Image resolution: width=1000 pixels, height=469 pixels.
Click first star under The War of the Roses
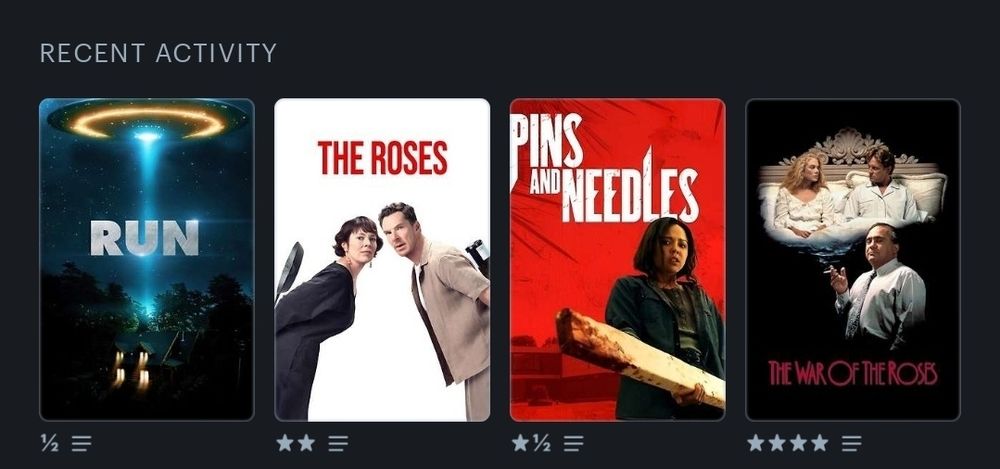756,443
